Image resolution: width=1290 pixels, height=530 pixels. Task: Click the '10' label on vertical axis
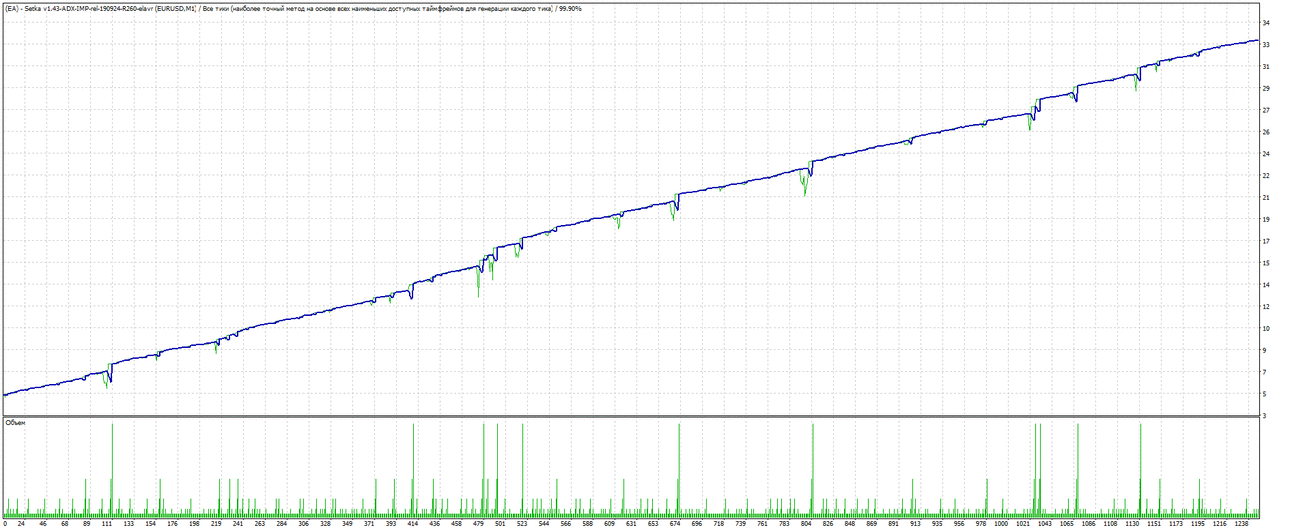1265,328
